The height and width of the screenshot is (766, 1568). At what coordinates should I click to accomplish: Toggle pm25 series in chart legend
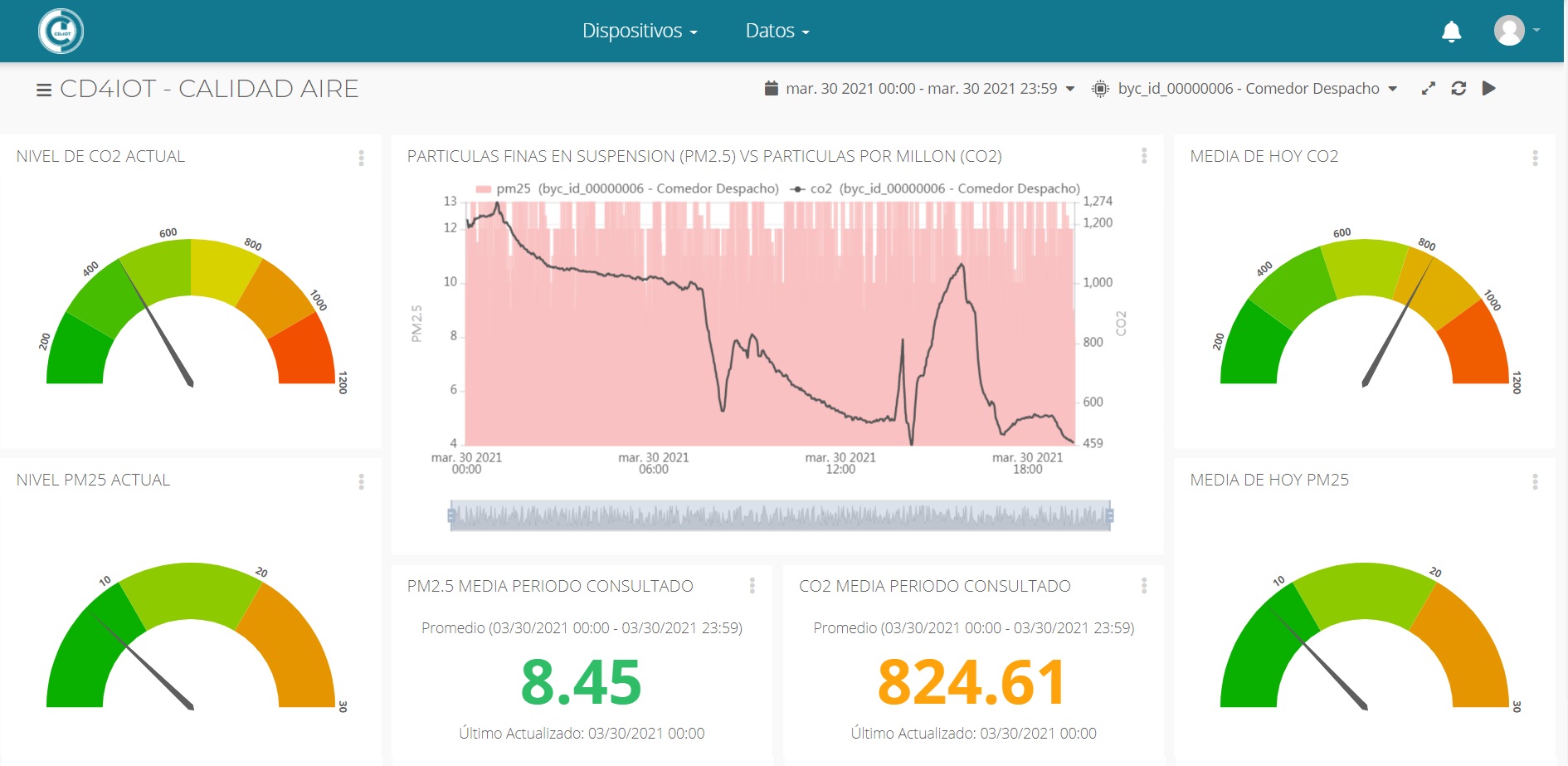click(x=627, y=189)
